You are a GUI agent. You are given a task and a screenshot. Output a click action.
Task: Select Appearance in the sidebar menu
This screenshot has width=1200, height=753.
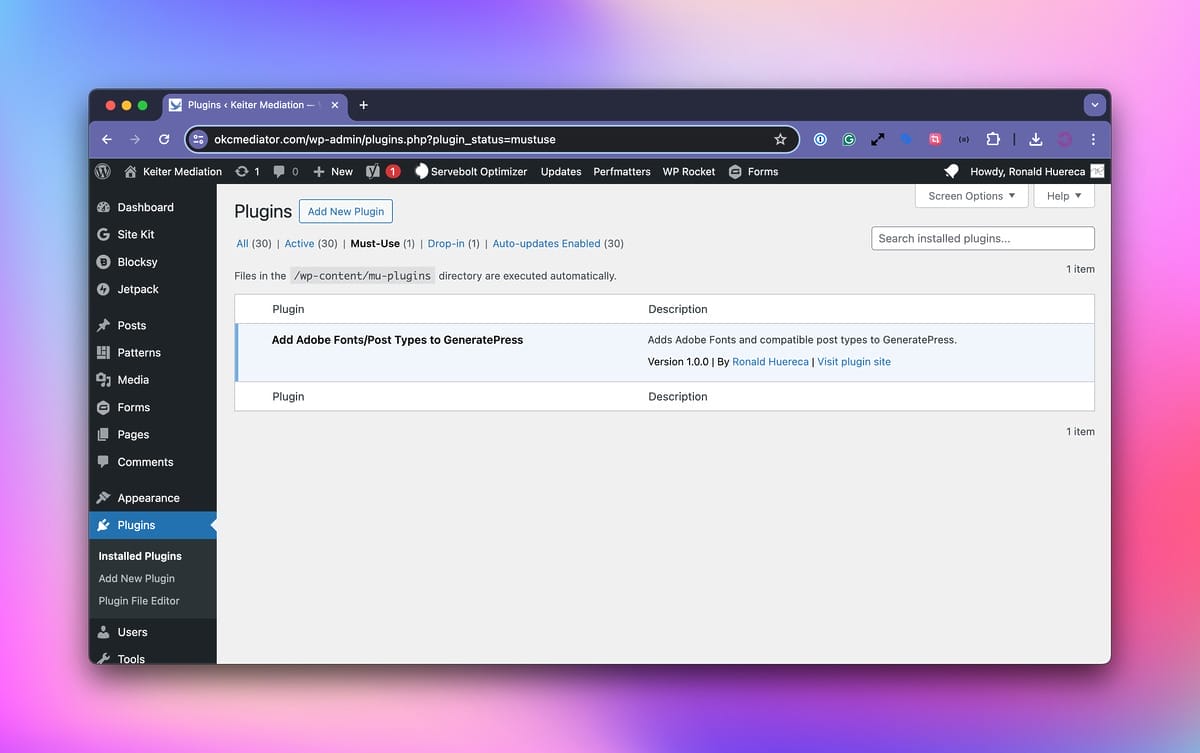[148, 498]
